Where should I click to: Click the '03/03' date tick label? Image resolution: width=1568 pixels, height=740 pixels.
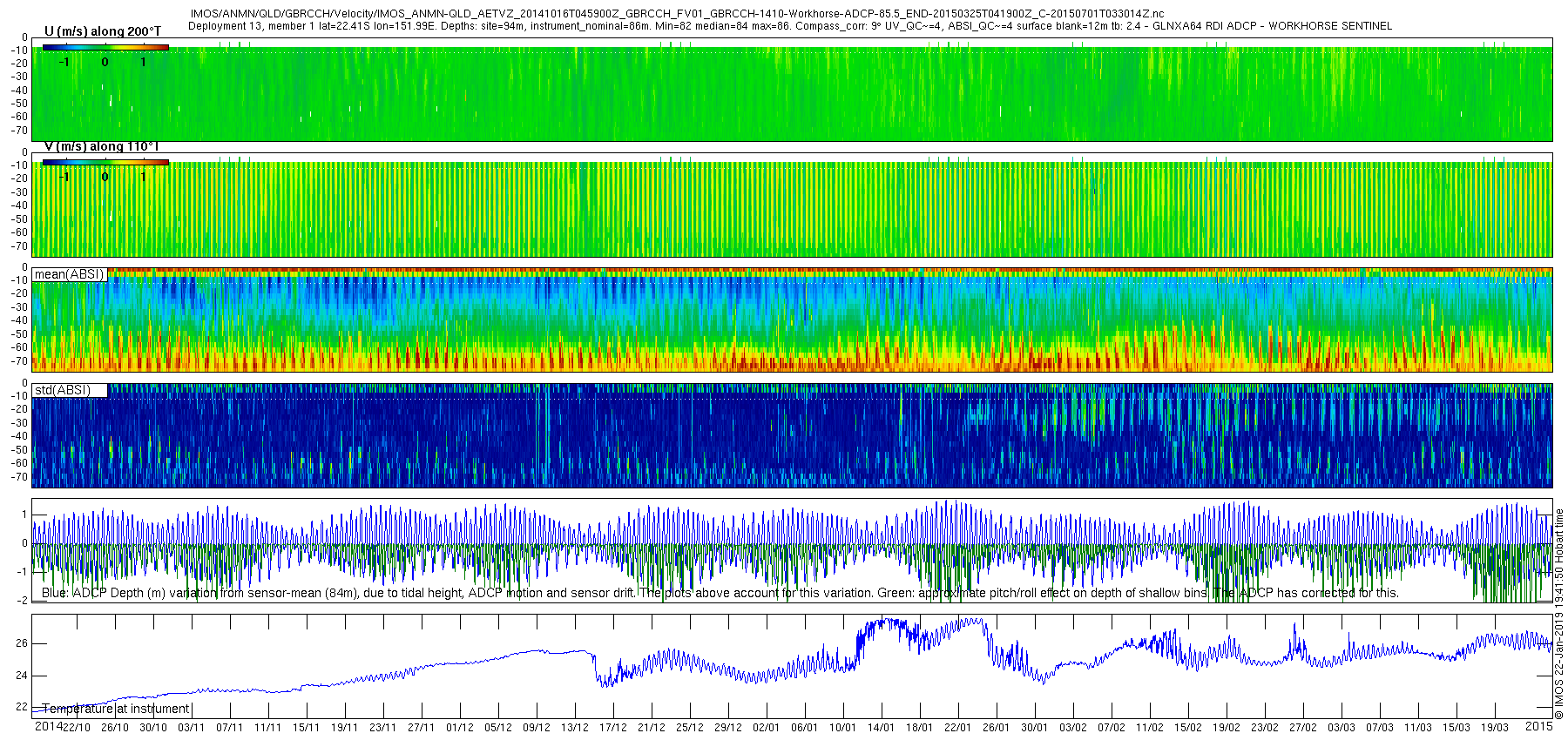coord(1342,728)
